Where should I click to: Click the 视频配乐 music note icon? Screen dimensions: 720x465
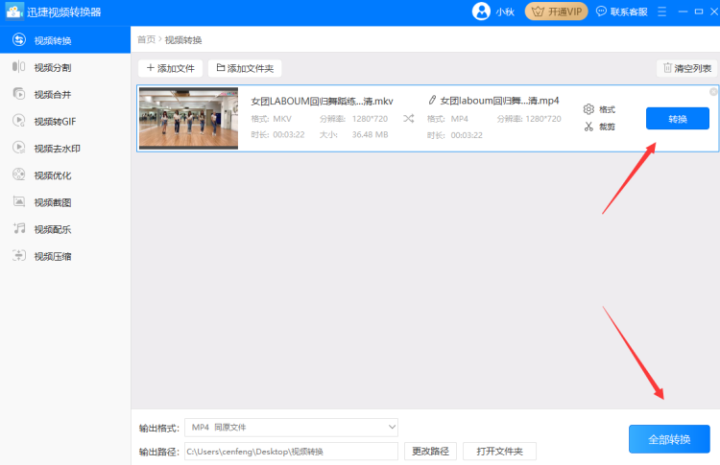[x=19, y=229]
